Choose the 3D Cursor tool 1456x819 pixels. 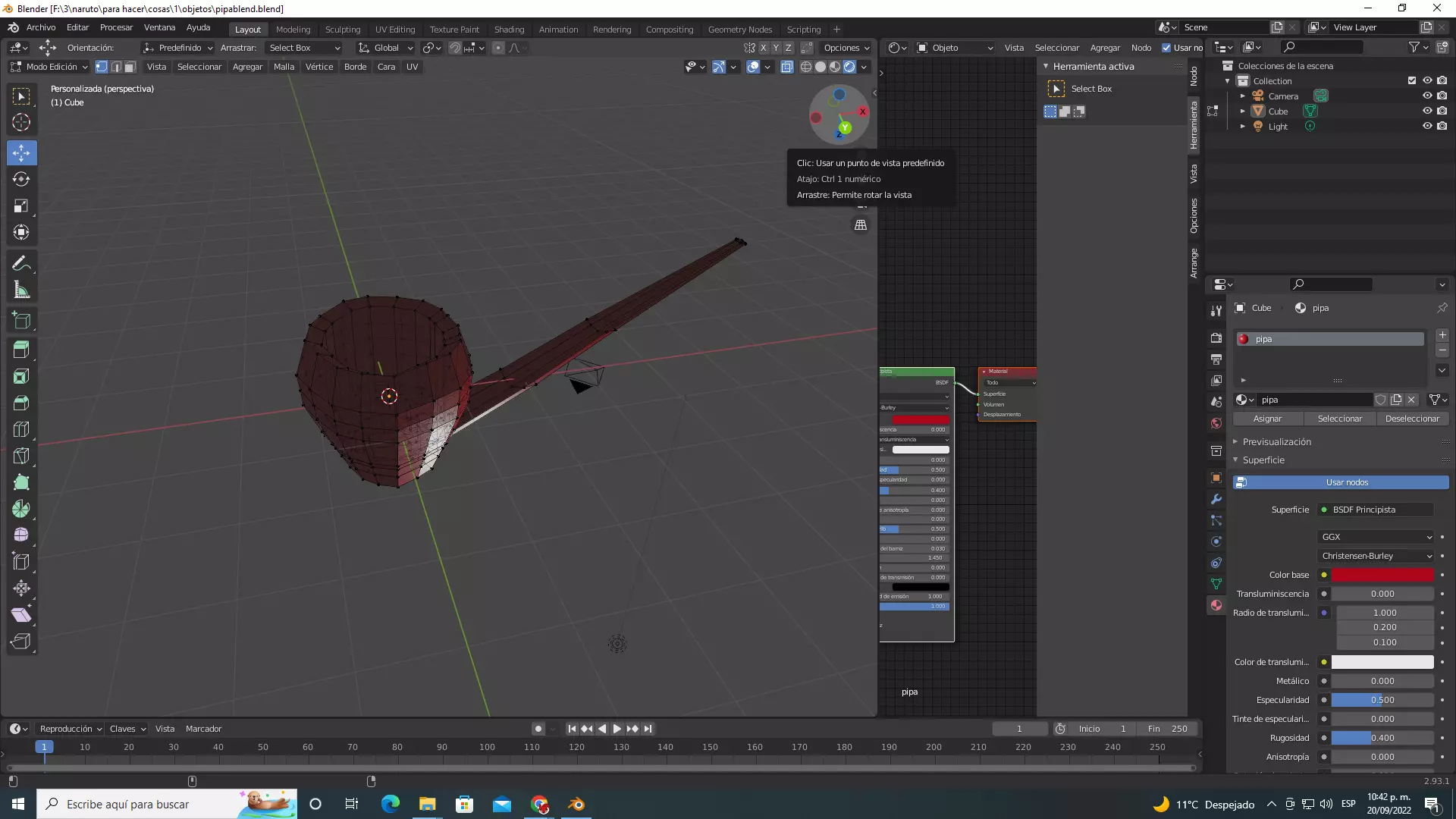(x=21, y=123)
